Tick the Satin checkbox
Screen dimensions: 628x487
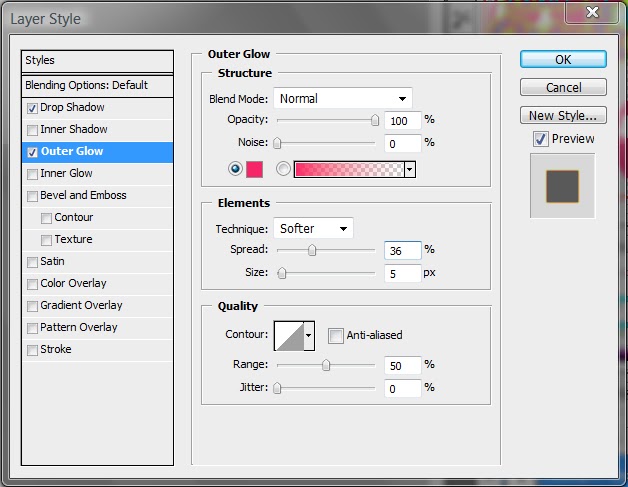(32, 262)
